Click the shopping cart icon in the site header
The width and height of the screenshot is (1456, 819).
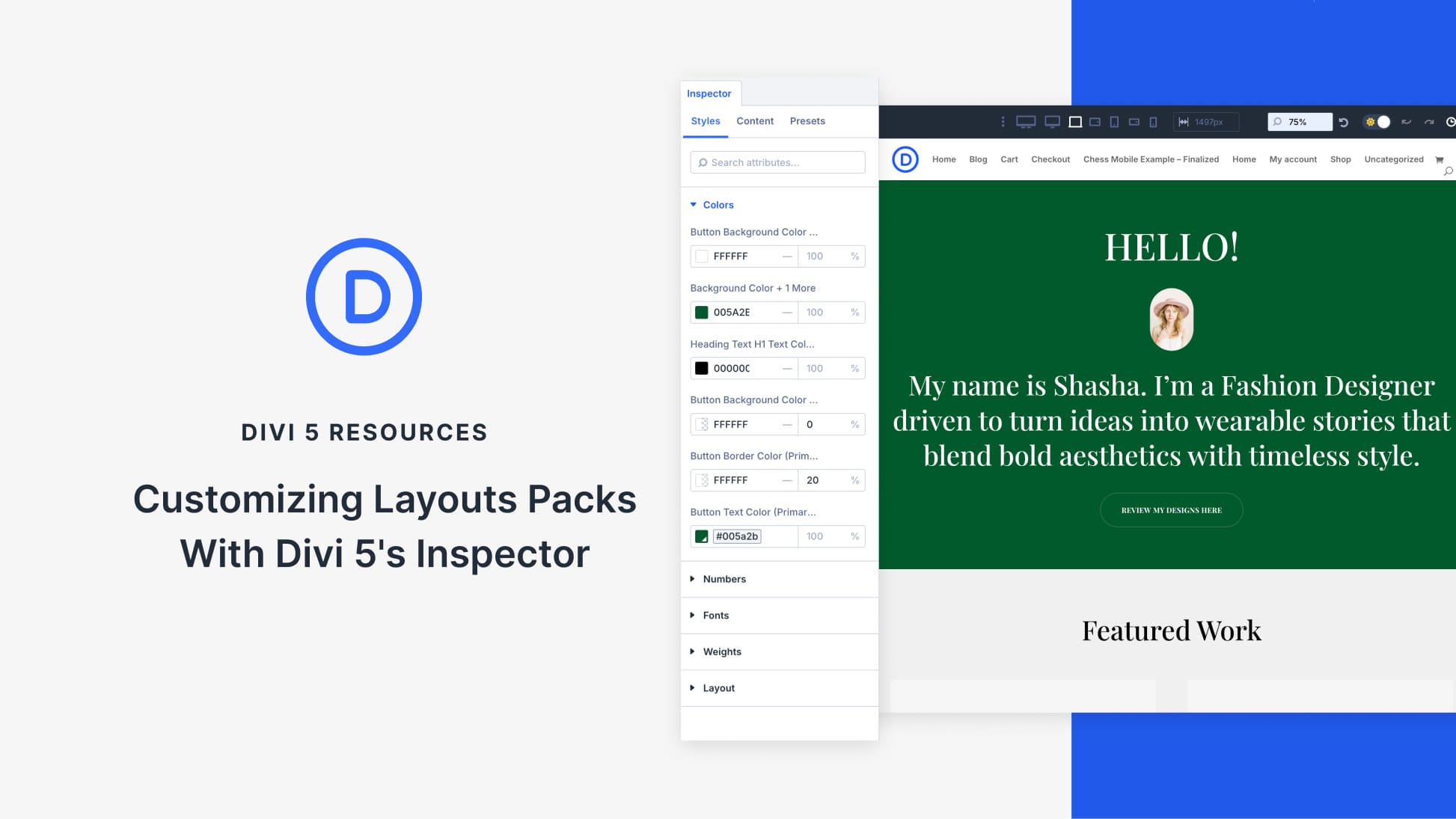pyautogui.click(x=1440, y=159)
